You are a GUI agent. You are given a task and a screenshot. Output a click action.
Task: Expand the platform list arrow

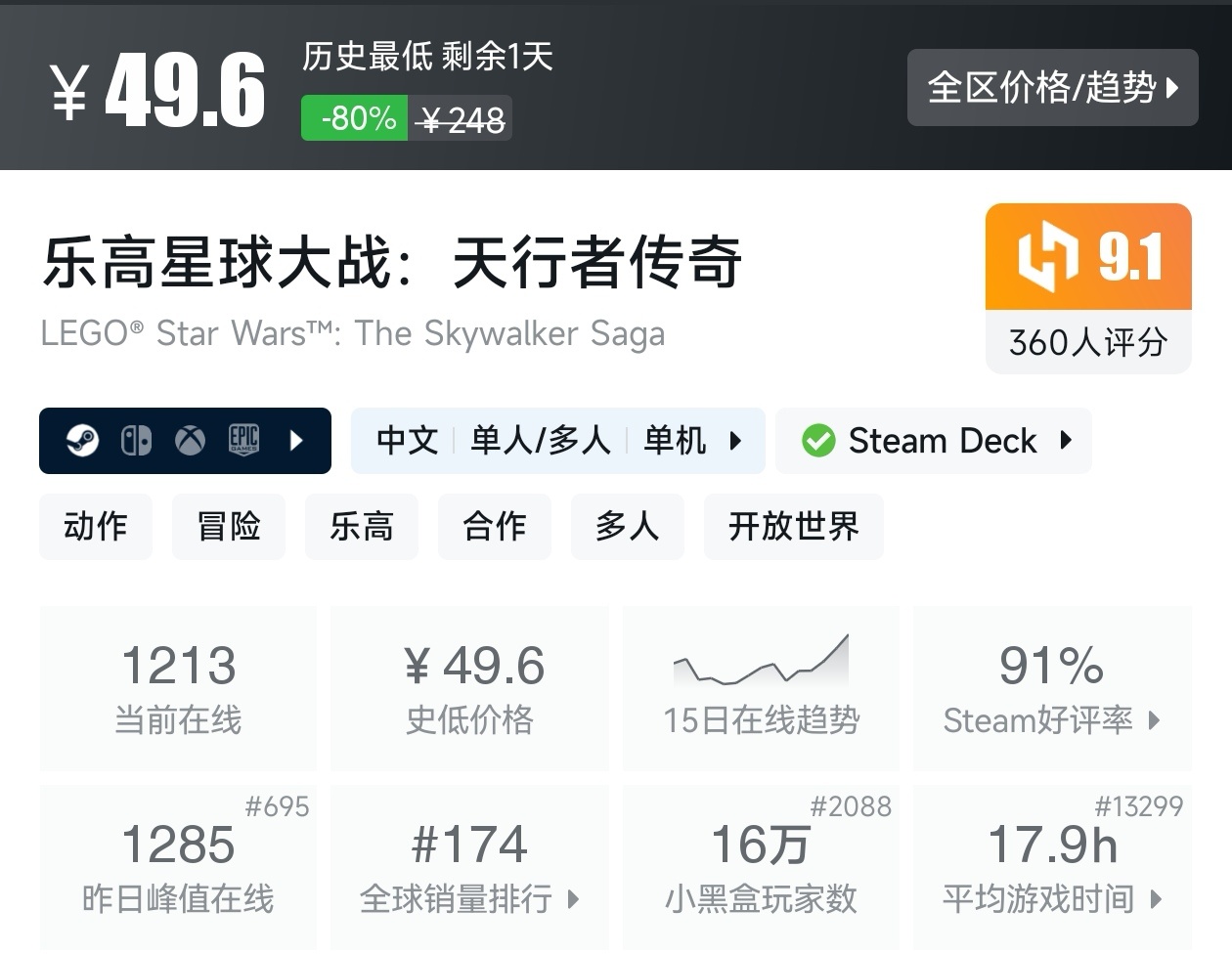297,441
